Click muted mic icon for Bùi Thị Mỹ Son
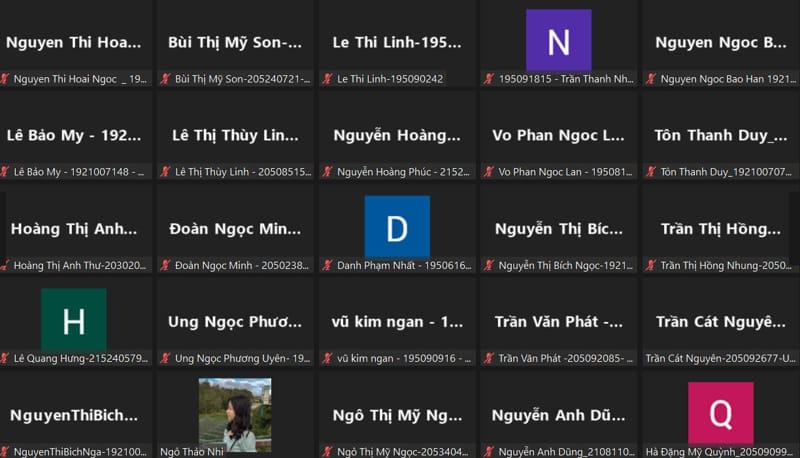Viewport: 800px width, 458px height. click(167, 78)
